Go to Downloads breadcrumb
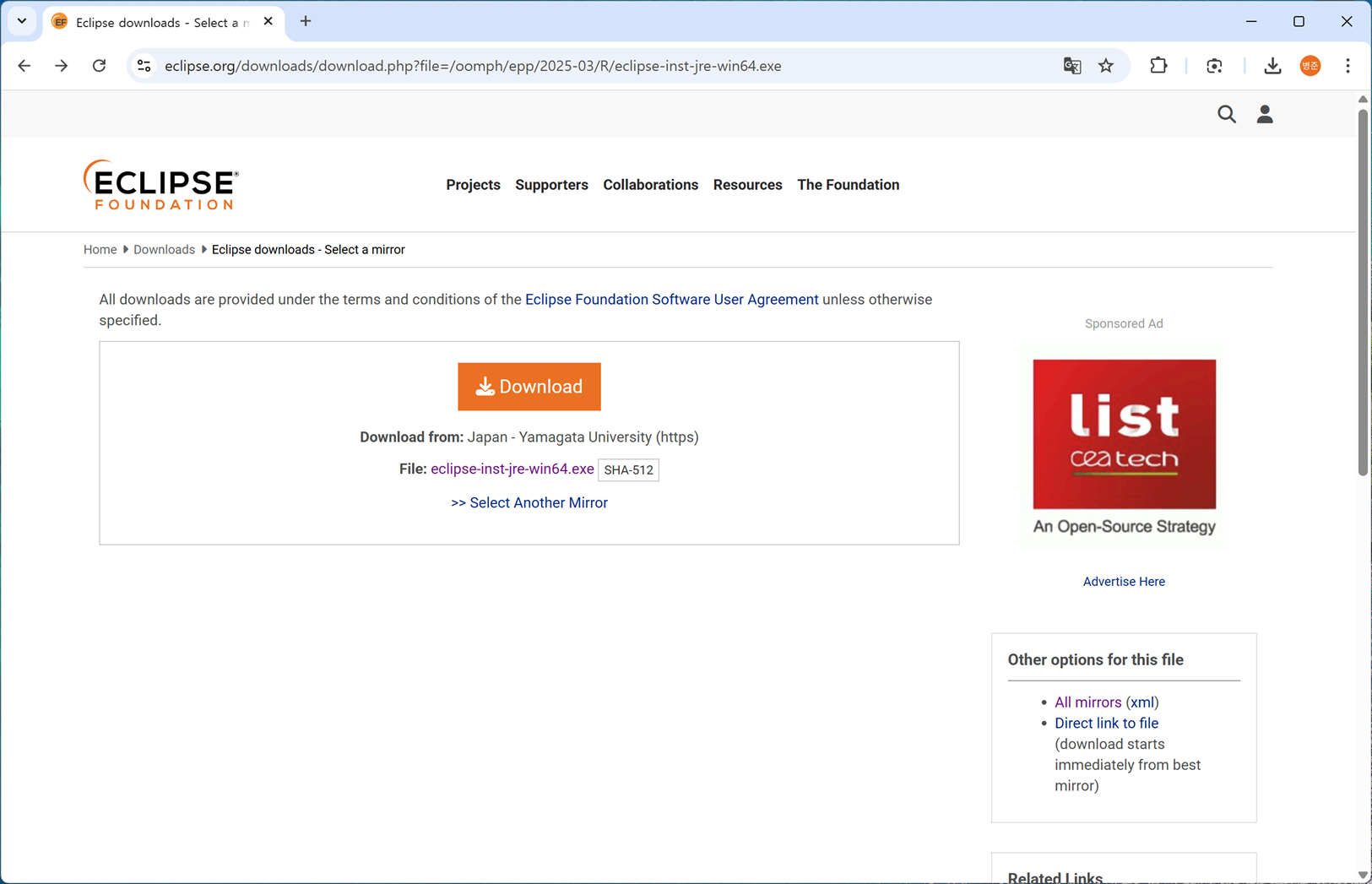Image resolution: width=1372 pixels, height=884 pixels. click(164, 250)
